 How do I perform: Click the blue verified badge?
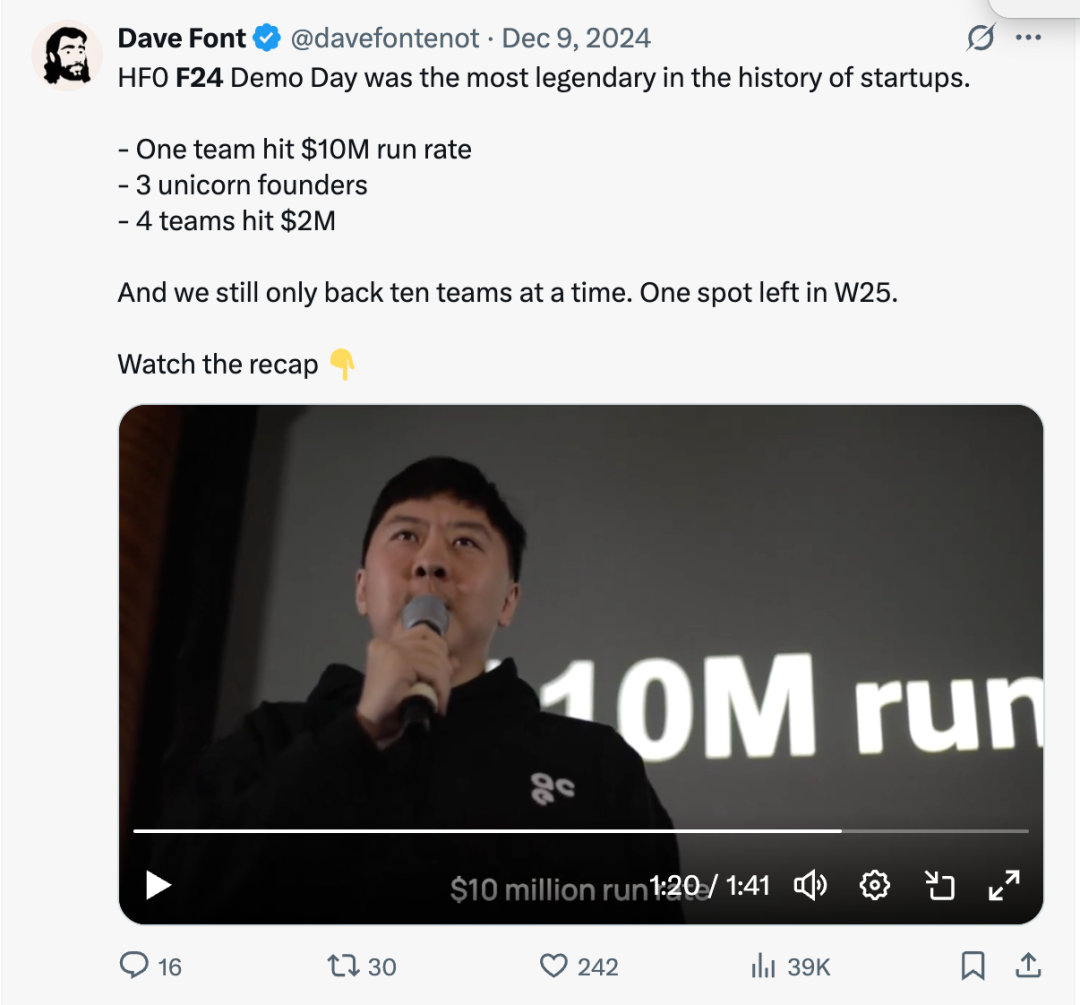[266, 39]
